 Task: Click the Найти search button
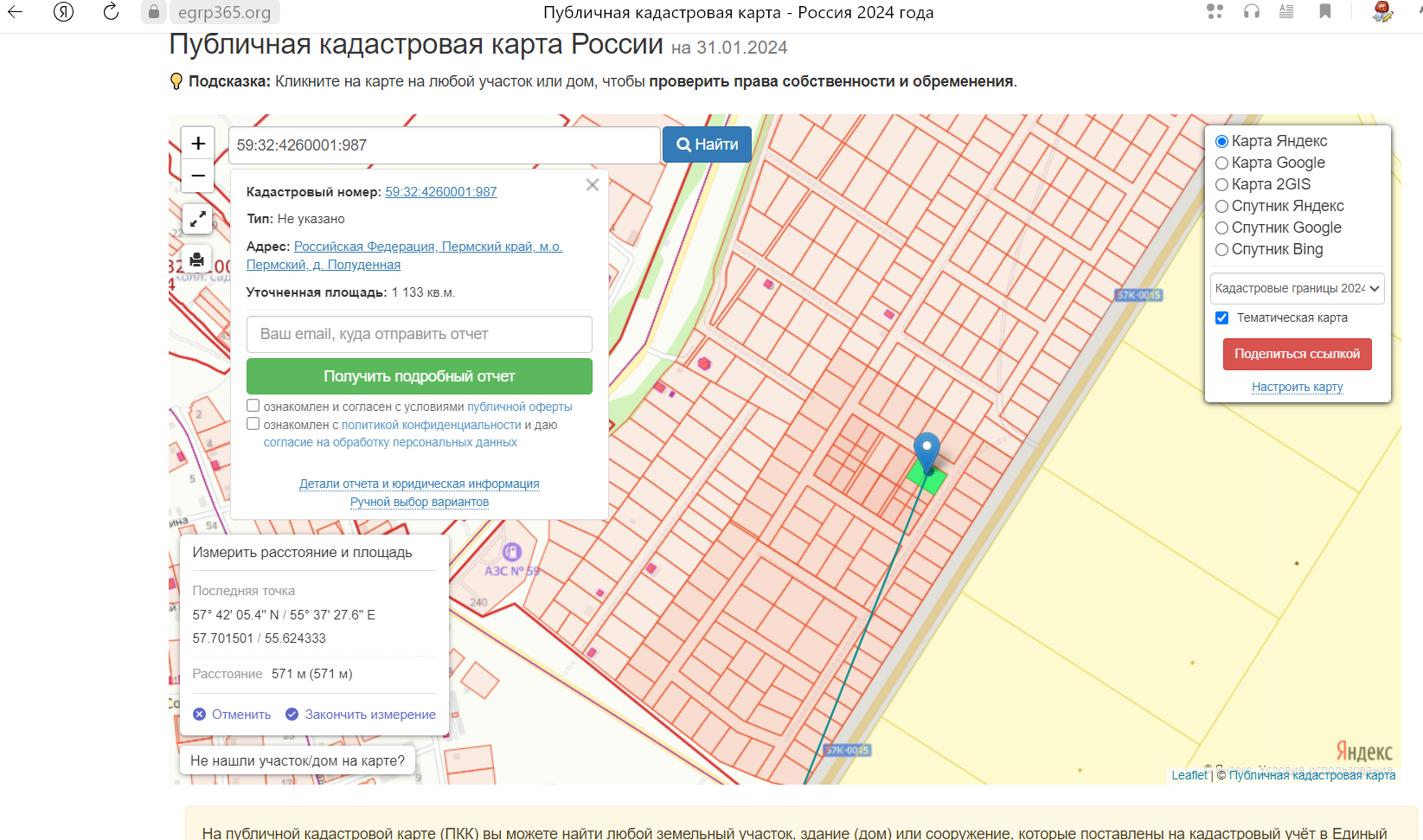click(707, 144)
